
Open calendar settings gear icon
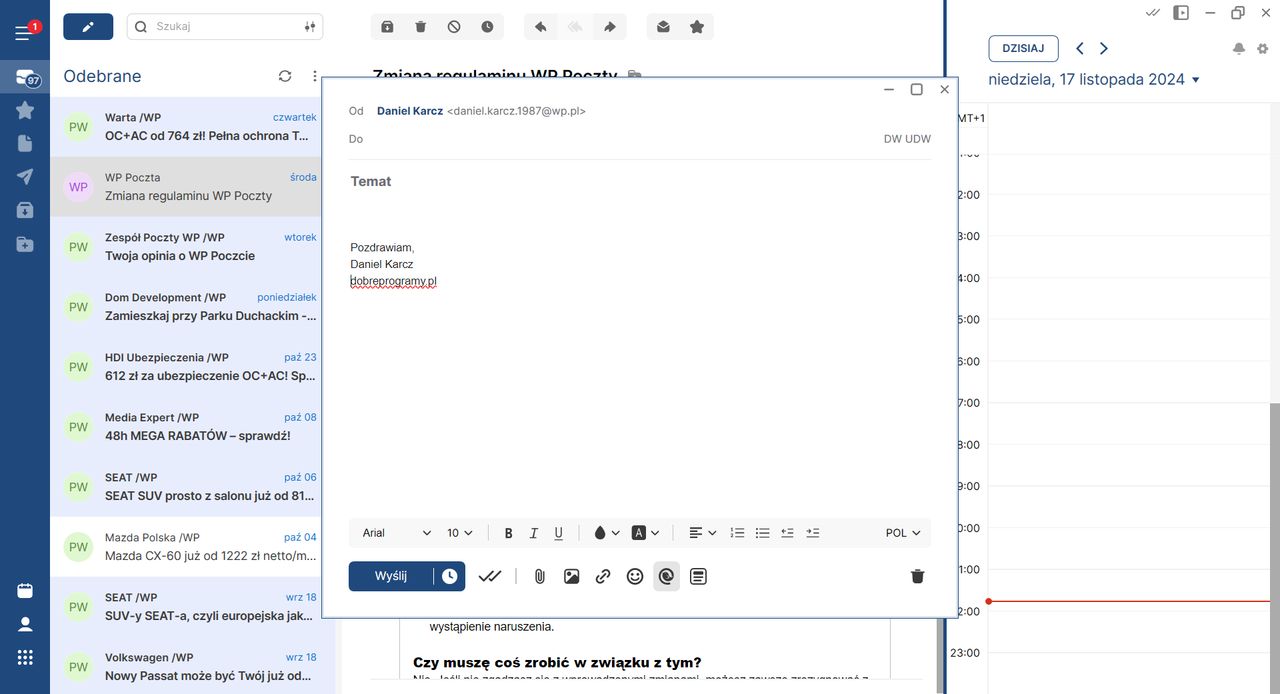coord(1262,48)
